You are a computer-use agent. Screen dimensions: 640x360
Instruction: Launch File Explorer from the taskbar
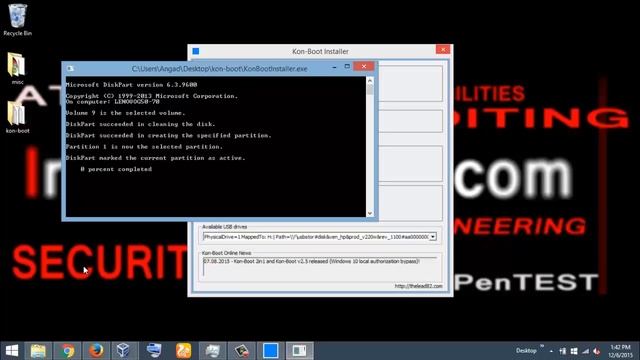[38, 351]
